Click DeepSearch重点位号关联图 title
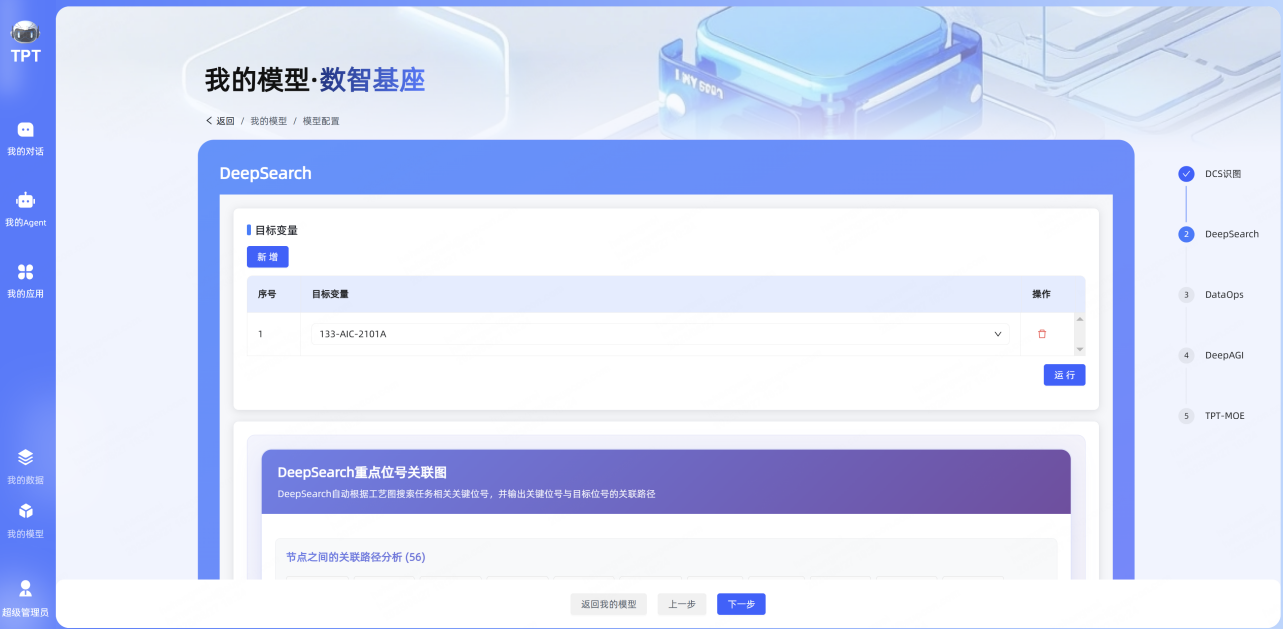Screen dimensions: 1283x629 pyautogui.click(x=362, y=472)
